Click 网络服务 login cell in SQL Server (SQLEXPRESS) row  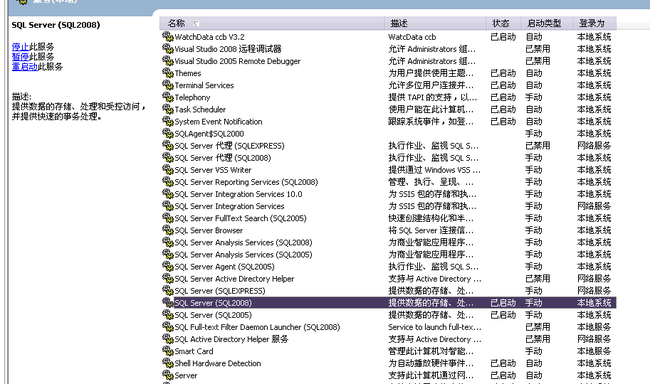(594, 291)
